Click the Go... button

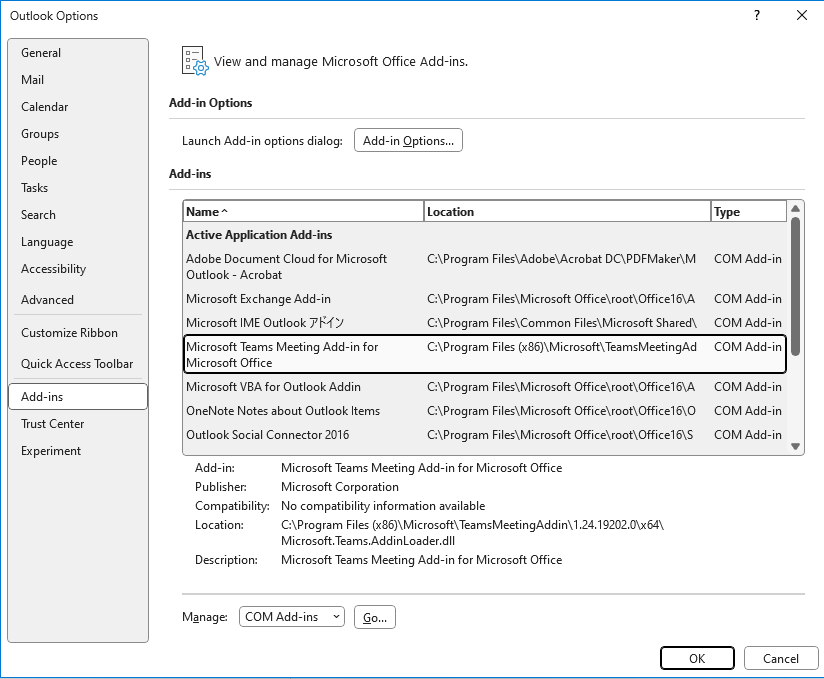[375, 617]
